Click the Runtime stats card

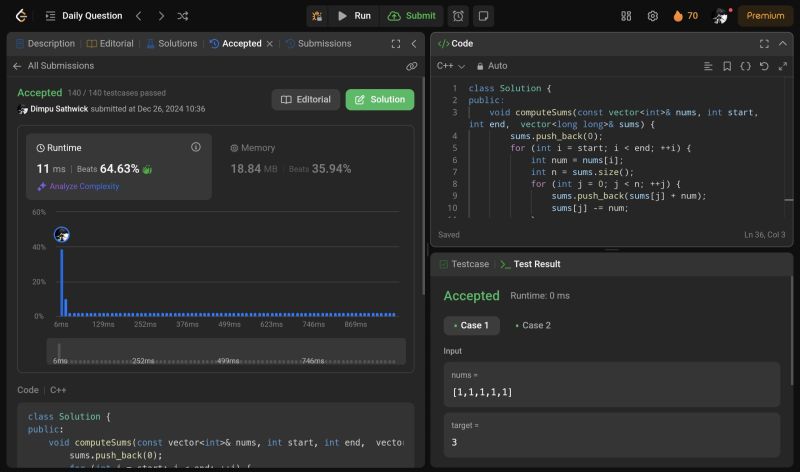click(119, 166)
